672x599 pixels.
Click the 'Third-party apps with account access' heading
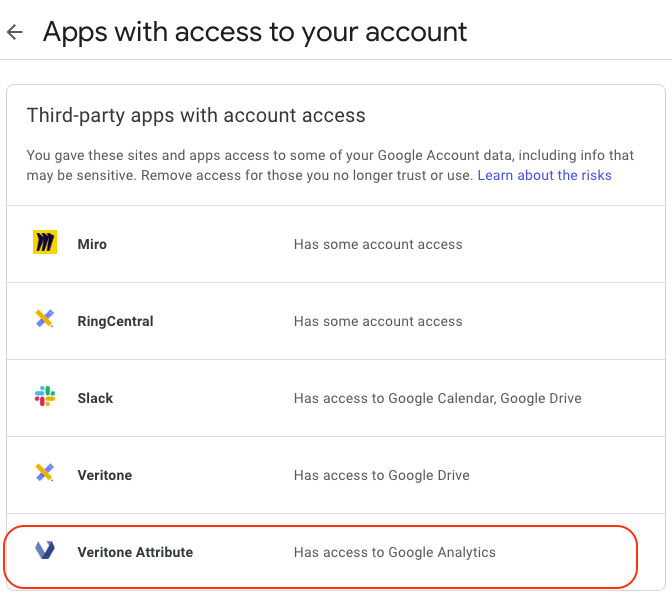click(x=196, y=115)
